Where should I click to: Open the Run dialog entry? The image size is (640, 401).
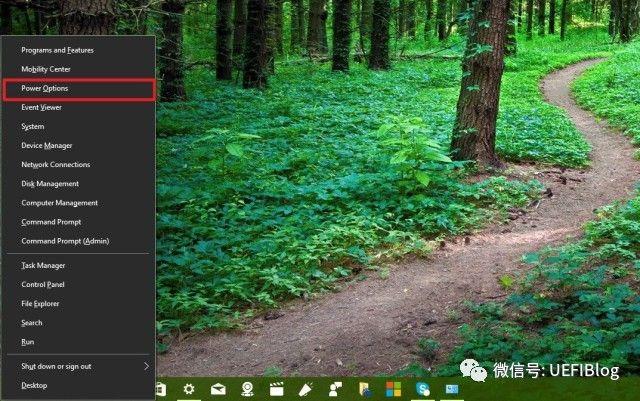pyautogui.click(x=78, y=342)
